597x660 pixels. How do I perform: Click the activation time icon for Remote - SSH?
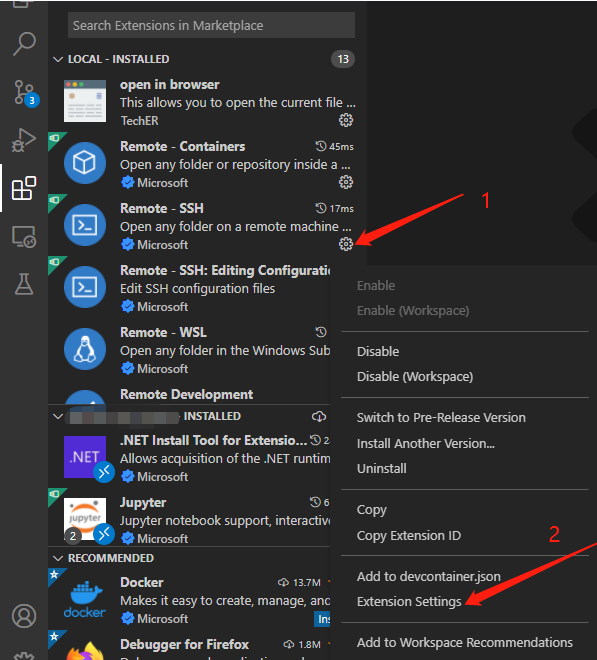click(321, 208)
